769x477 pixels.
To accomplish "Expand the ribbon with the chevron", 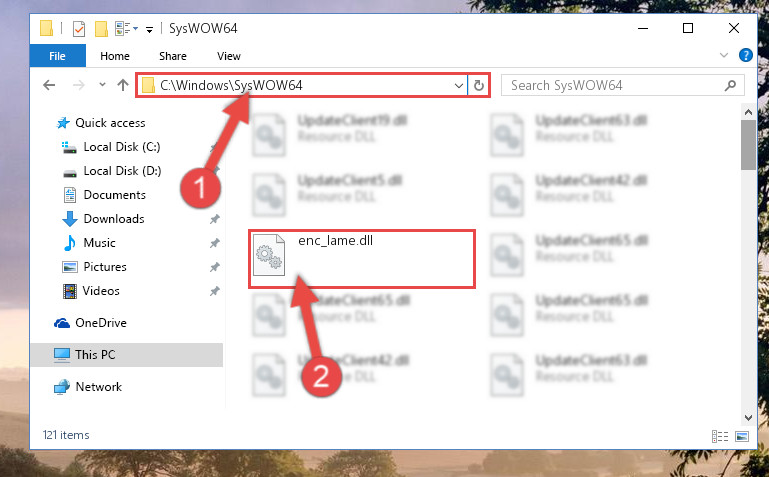I will click(x=723, y=55).
